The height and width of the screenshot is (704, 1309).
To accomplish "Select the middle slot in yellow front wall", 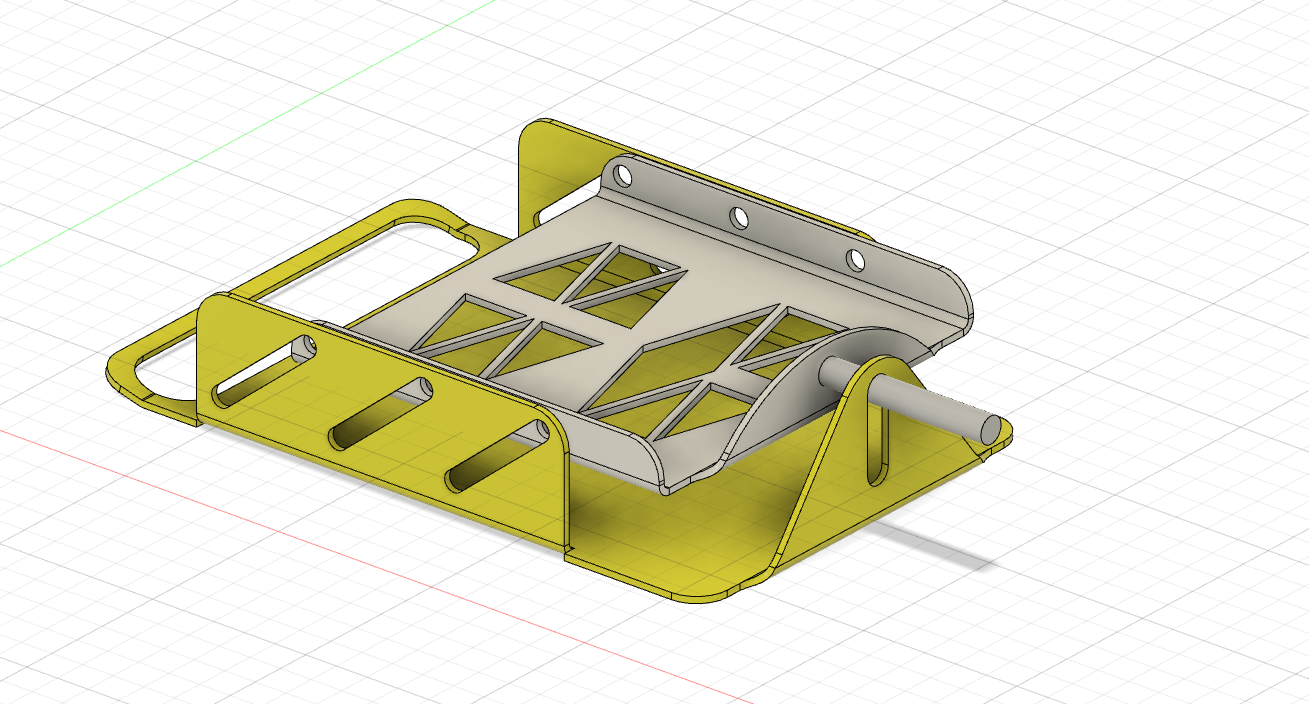I will click(x=381, y=412).
